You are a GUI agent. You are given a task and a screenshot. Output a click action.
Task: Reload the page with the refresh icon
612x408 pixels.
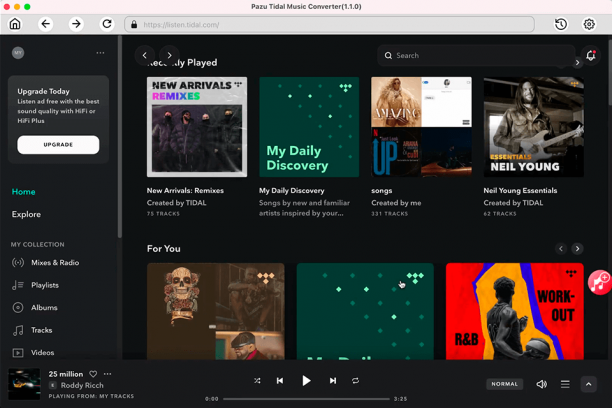pos(107,24)
